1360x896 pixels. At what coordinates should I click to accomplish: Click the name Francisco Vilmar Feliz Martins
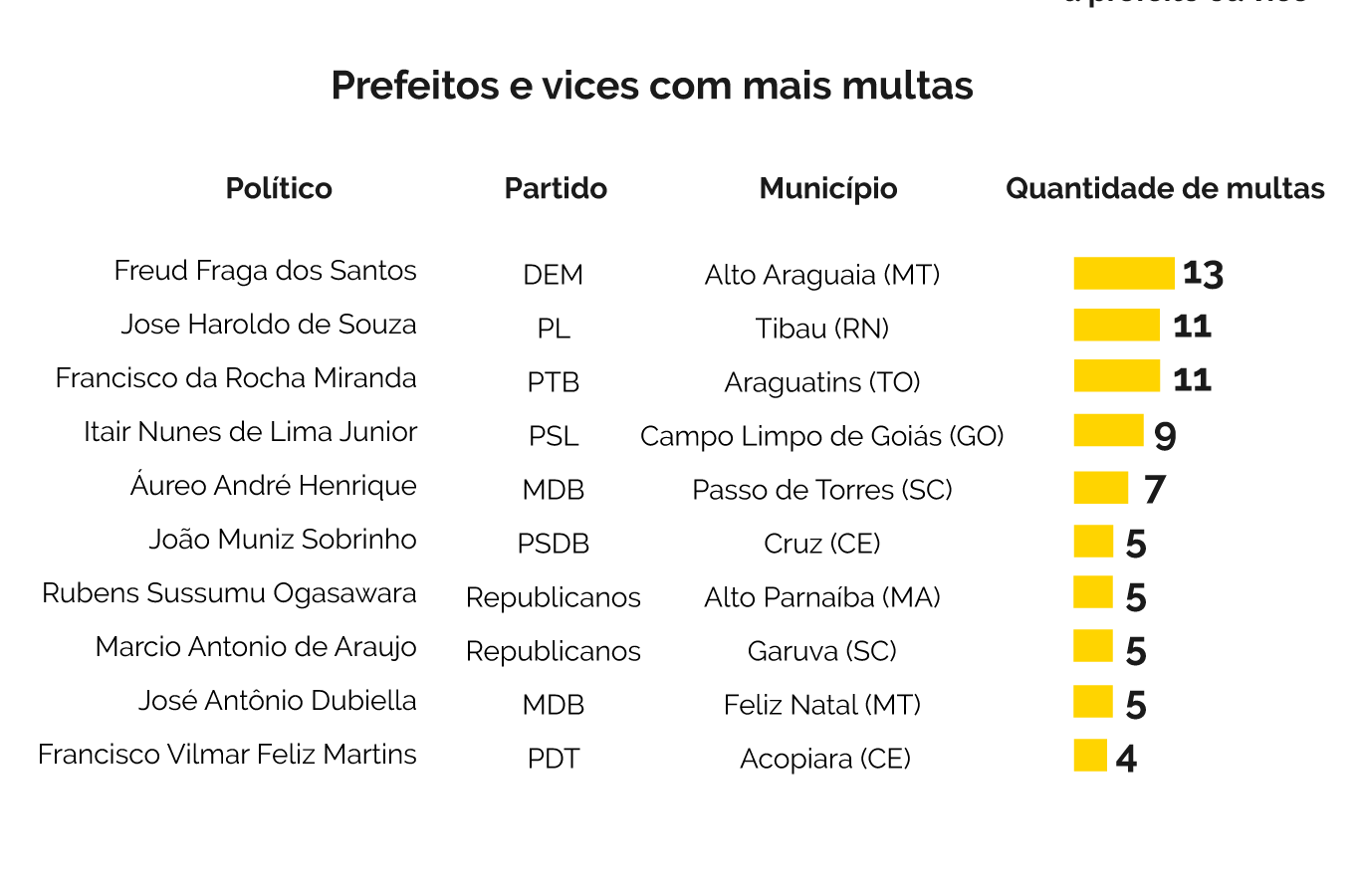click(x=227, y=755)
